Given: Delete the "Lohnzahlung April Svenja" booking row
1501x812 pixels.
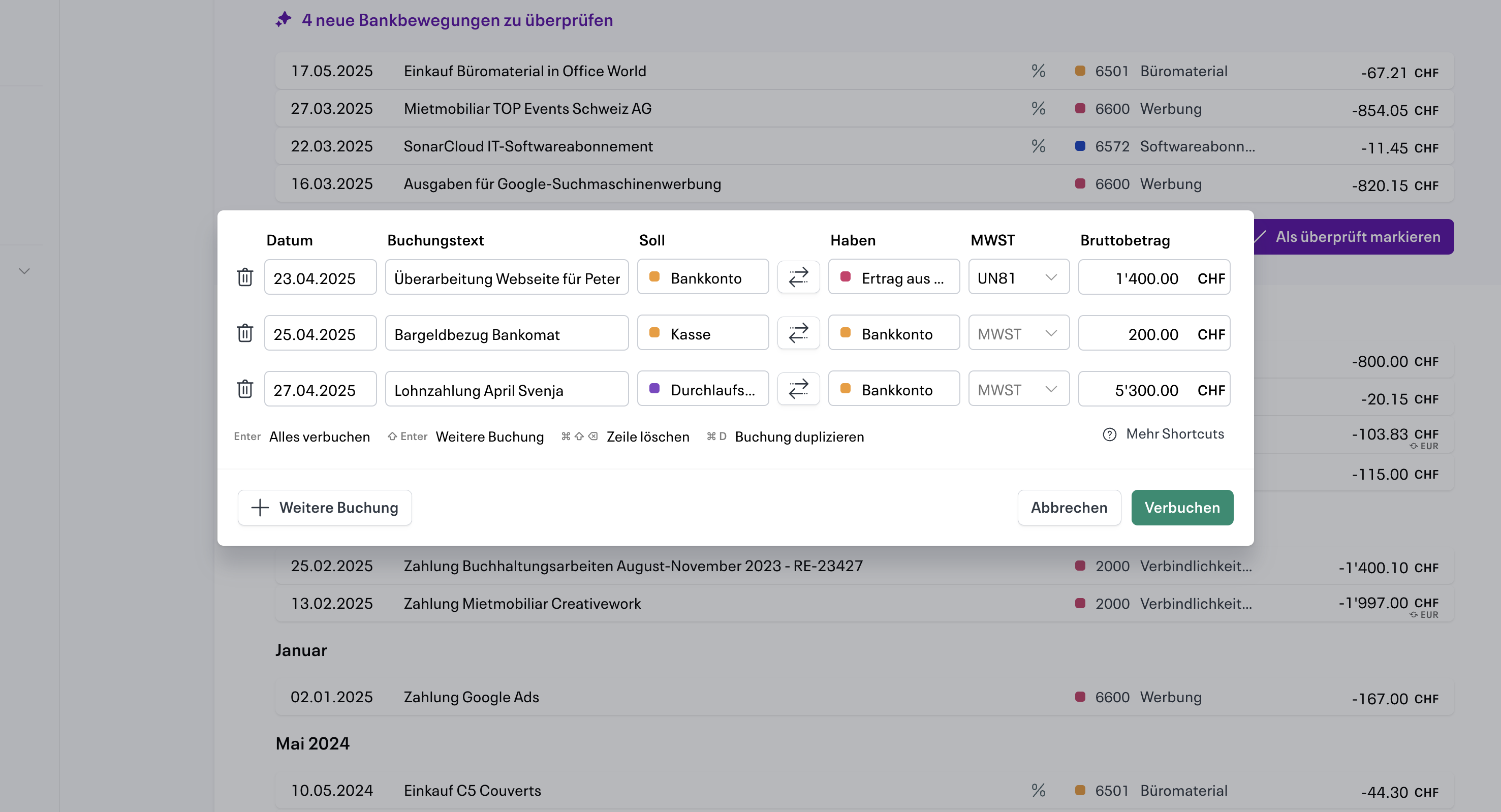Looking at the screenshot, I should coord(245,389).
